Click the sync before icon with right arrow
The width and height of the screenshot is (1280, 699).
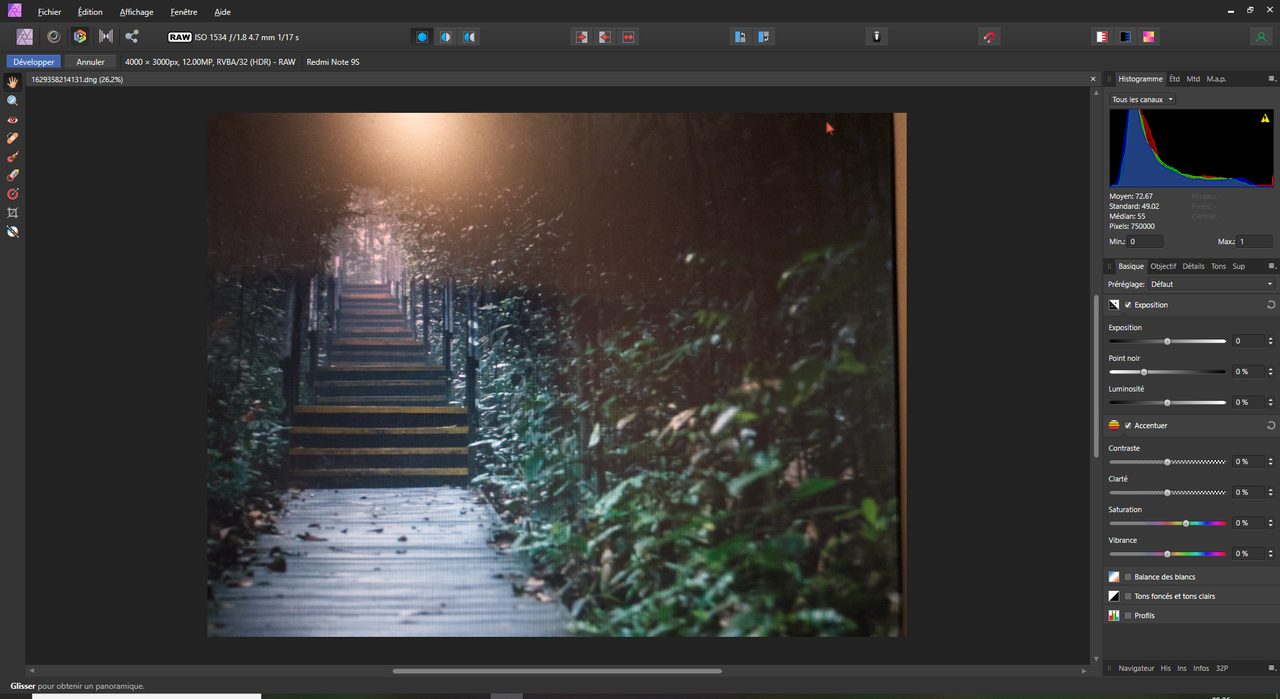(581, 37)
